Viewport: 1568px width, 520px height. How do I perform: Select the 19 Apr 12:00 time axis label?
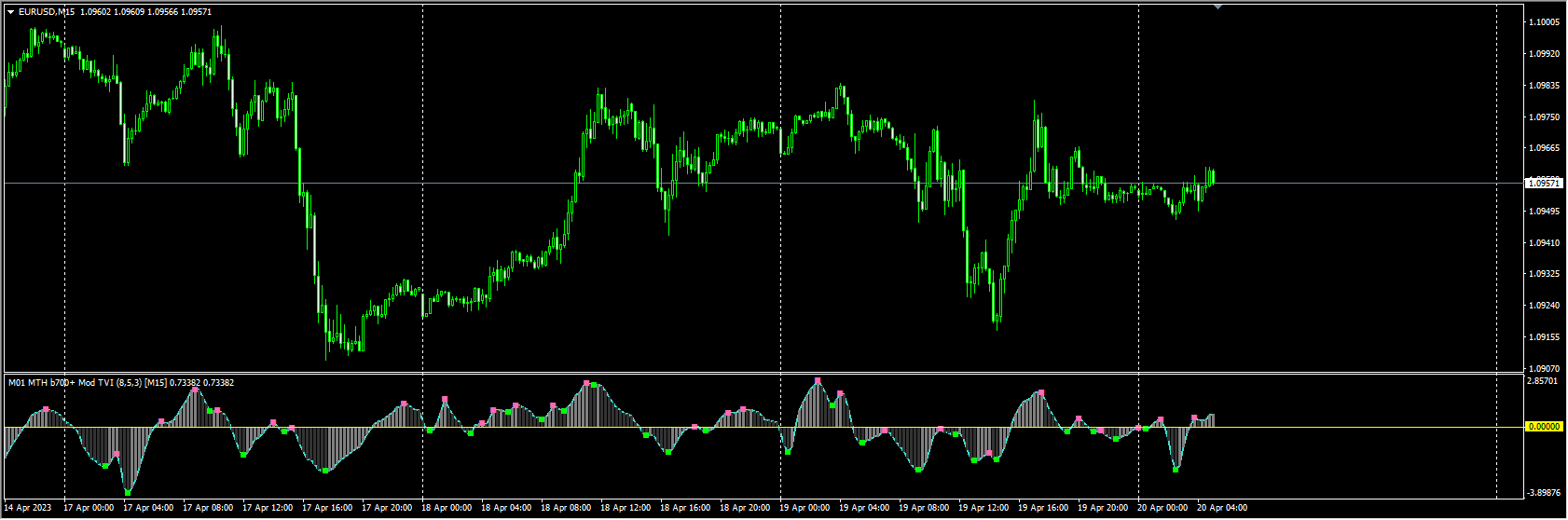[983, 509]
